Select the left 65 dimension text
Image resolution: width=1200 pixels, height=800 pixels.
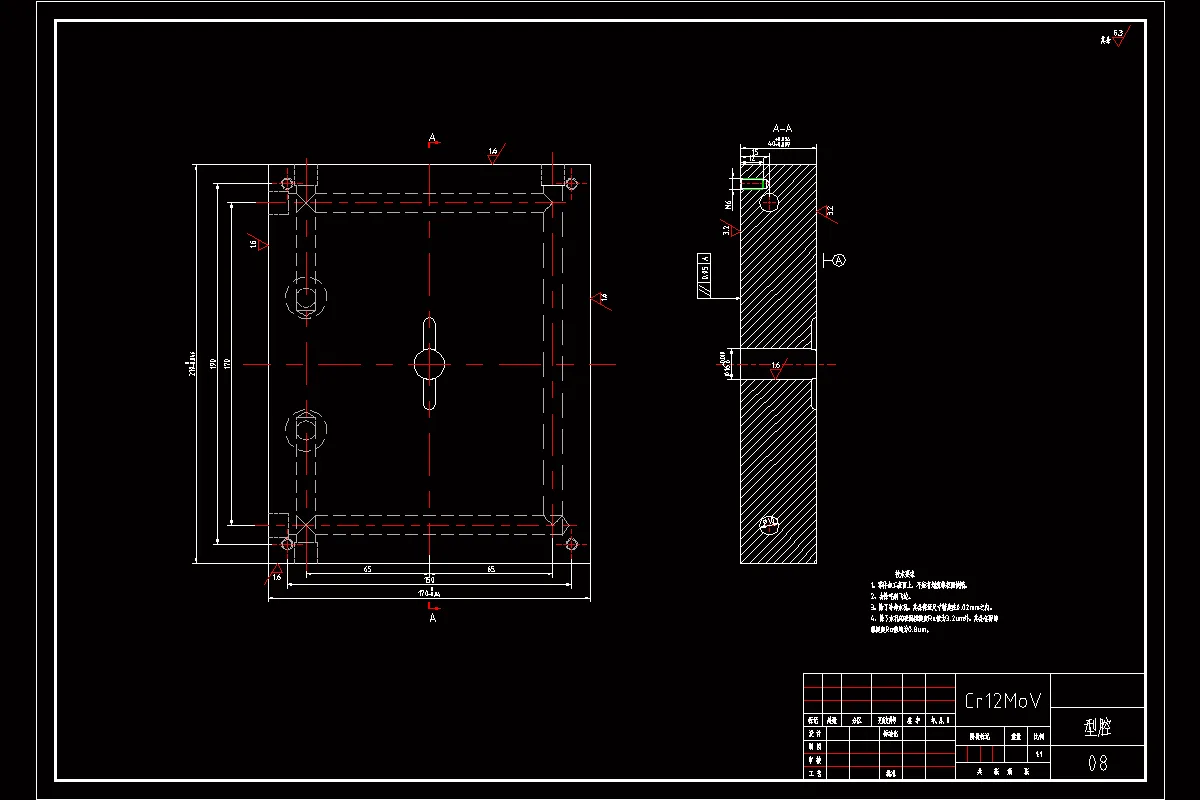coord(367,569)
